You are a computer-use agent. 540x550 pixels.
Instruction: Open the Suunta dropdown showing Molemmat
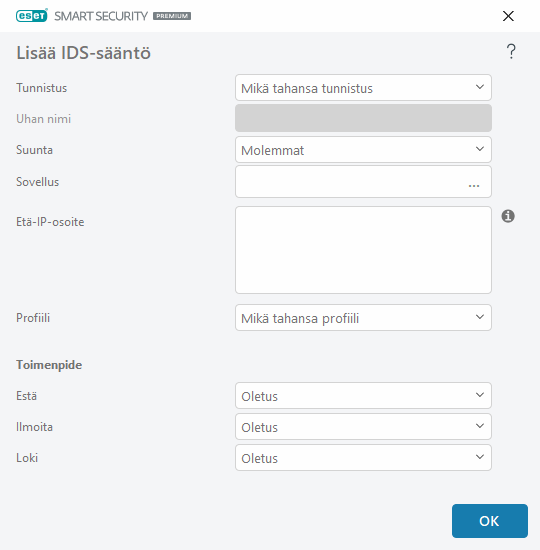pos(363,150)
